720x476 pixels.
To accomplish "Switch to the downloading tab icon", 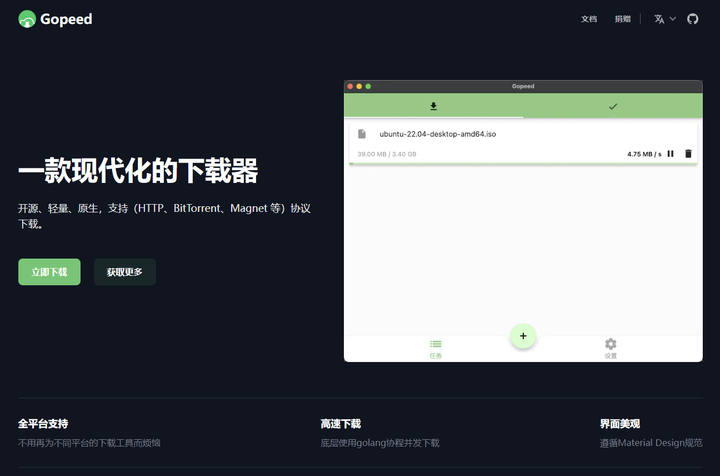I will 433,106.
